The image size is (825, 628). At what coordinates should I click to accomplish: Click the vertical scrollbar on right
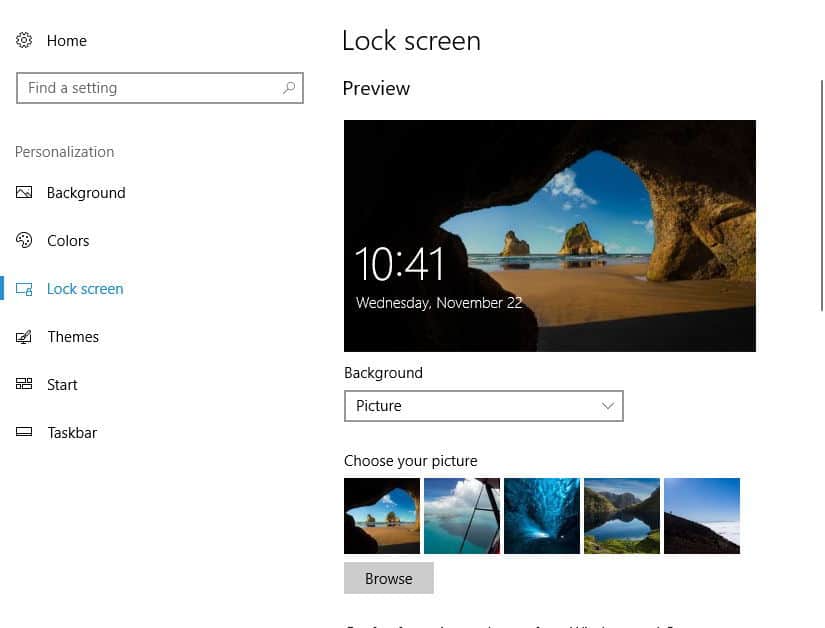pos(821,196)
